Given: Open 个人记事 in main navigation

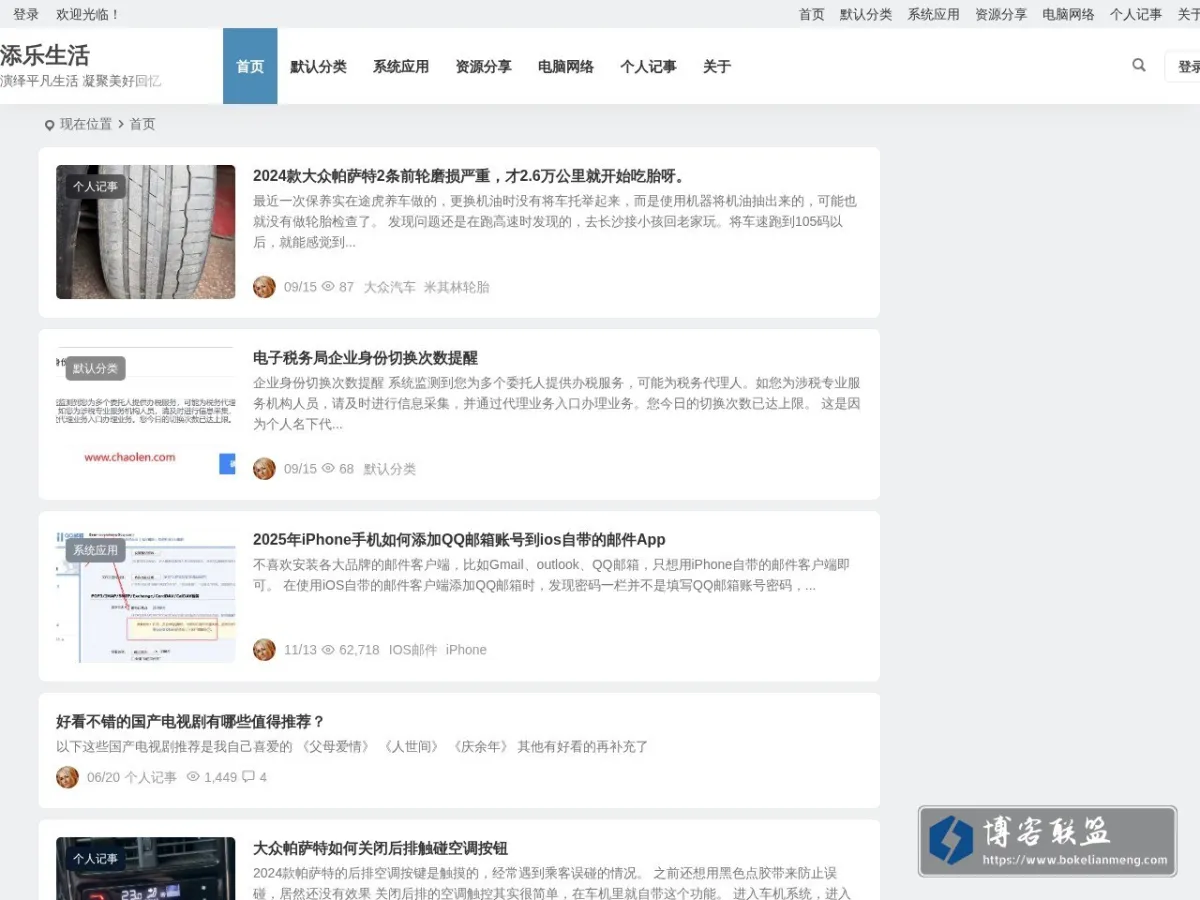Looking at the screenshot, I should 648,66.
